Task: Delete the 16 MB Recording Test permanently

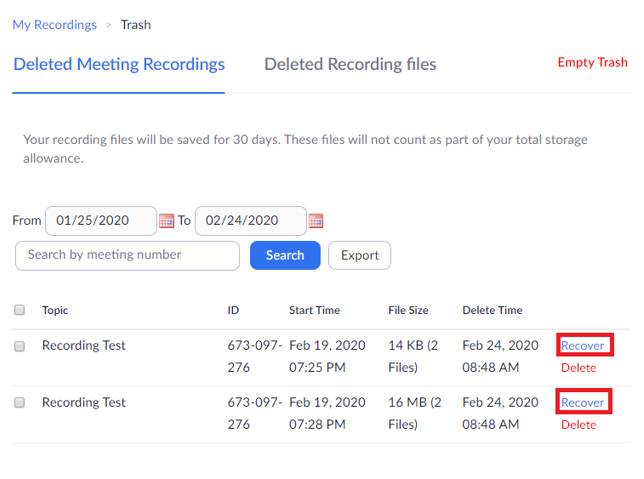Action: coord(578,425)
